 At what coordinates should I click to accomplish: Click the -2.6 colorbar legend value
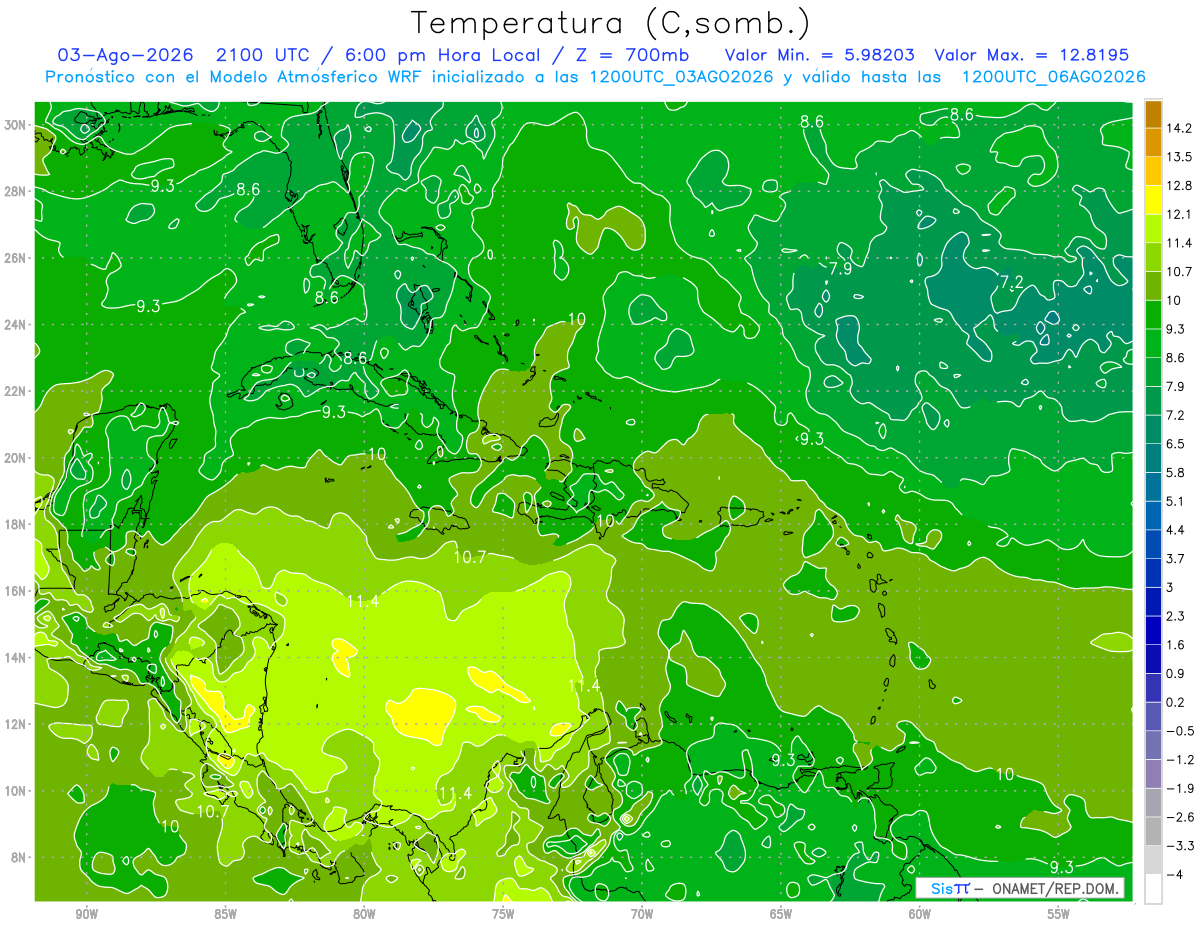click(x=1180, y=817)
